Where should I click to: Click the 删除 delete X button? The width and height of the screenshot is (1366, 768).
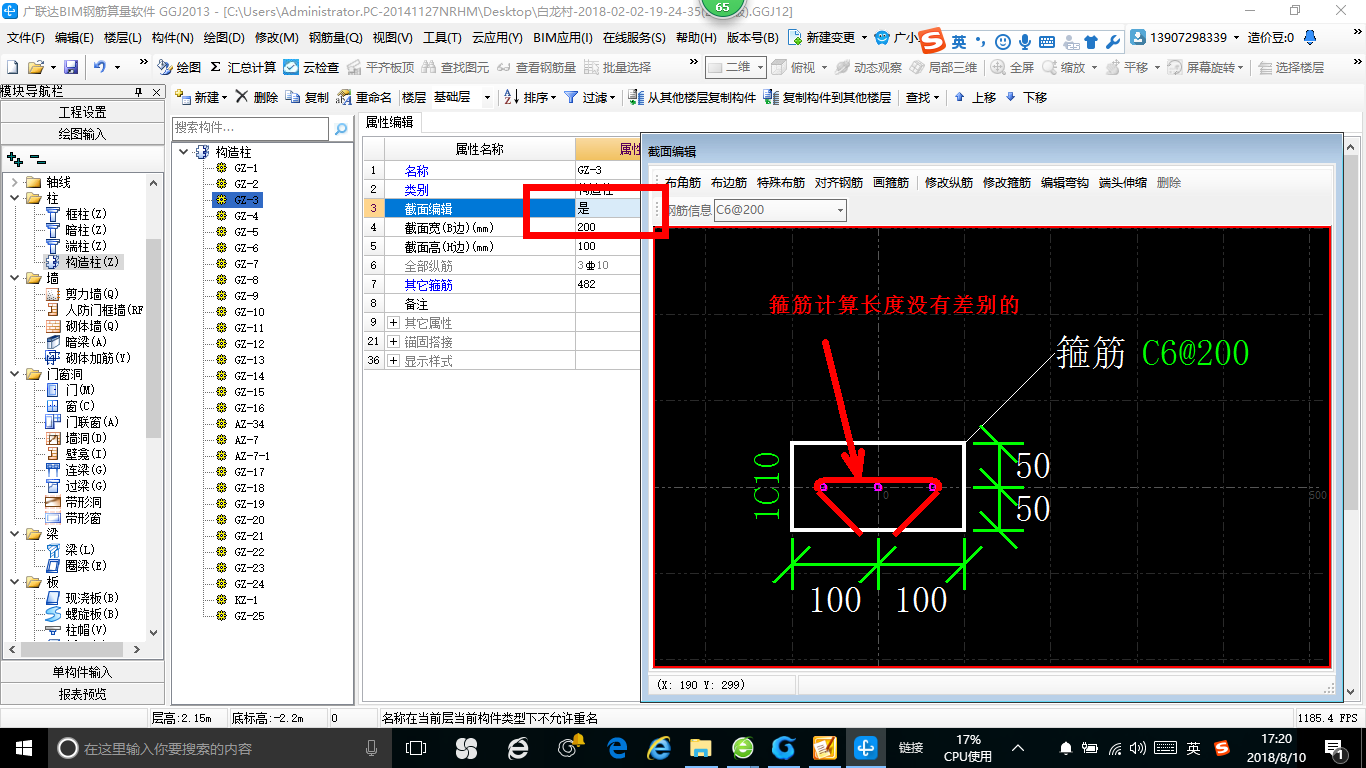coord(257,97)
